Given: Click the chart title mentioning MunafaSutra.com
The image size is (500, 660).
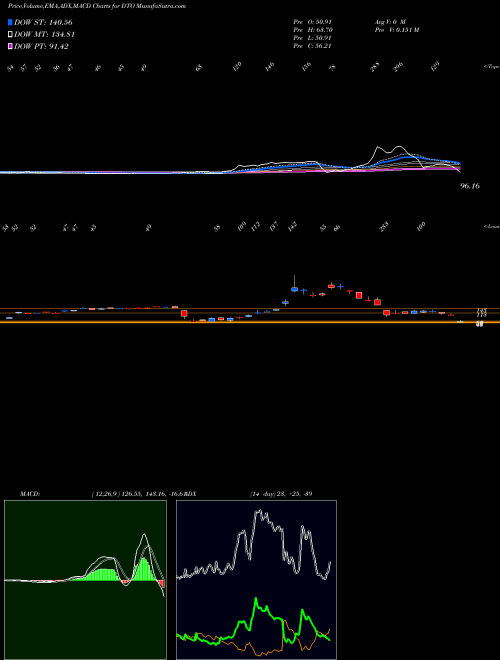Looking at the screenshot, I should click(97, 6).
